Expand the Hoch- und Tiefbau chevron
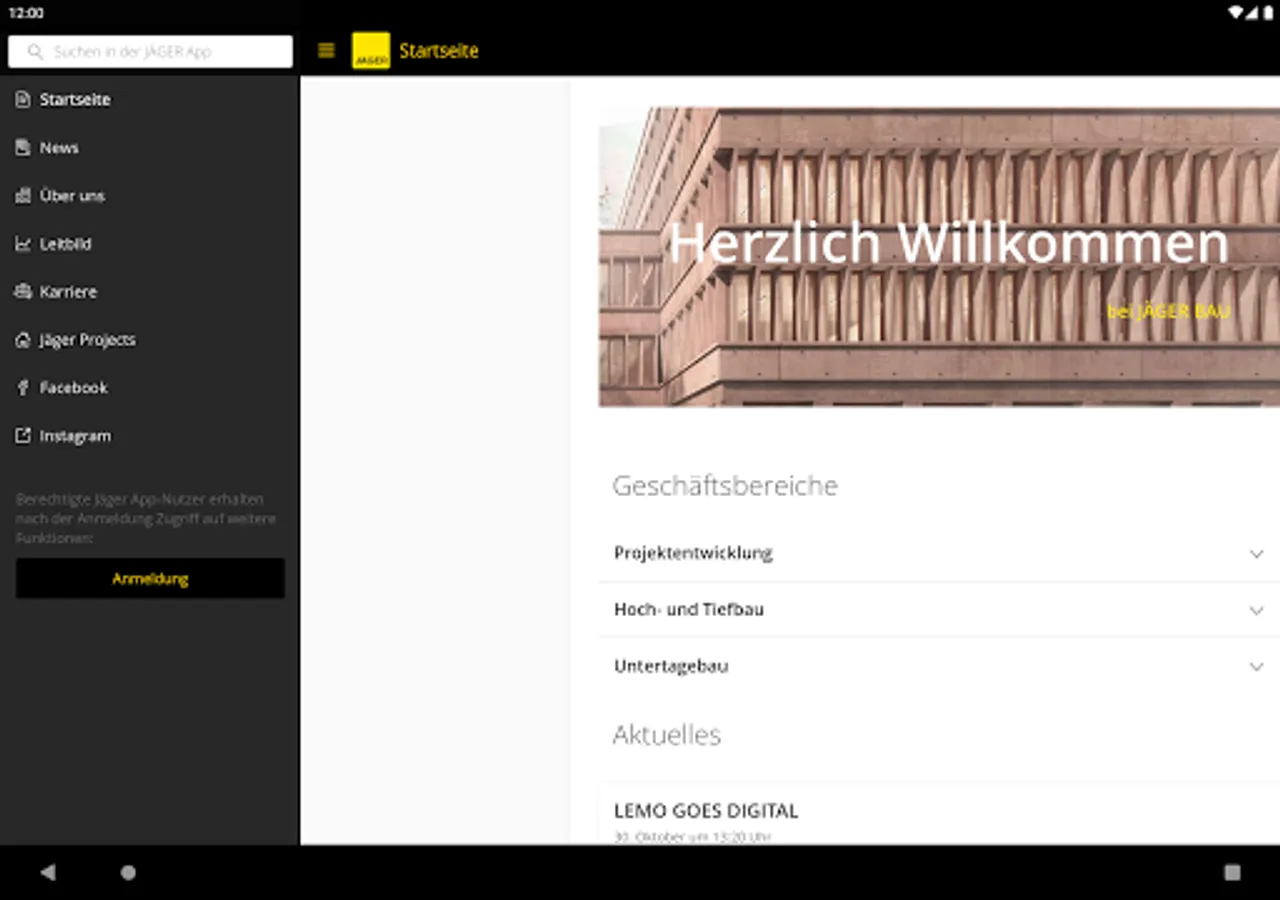Image resolution: width=1280 pixels, height=900 pixels. coord(1256,610)
